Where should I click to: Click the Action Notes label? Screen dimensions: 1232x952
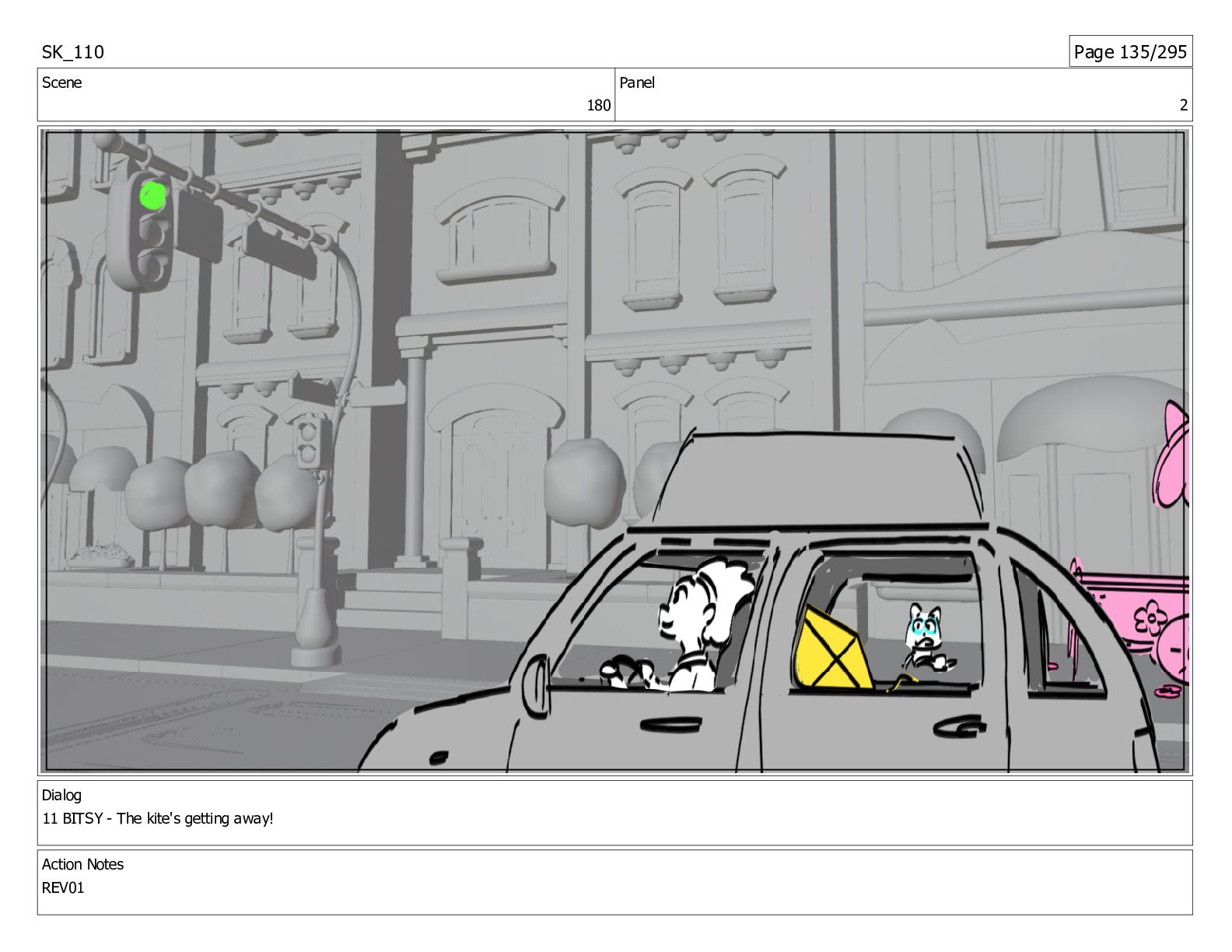click(82, 864)
